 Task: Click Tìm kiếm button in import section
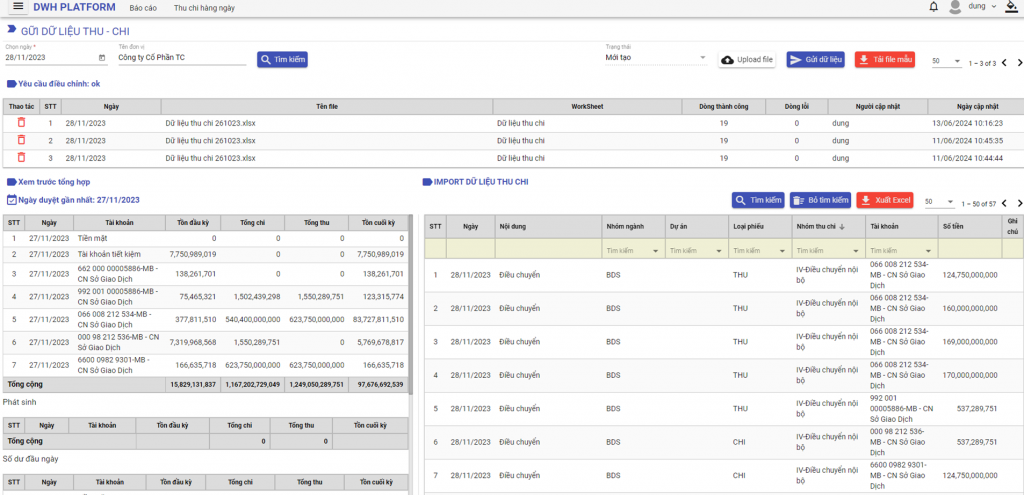coord(758,200)
